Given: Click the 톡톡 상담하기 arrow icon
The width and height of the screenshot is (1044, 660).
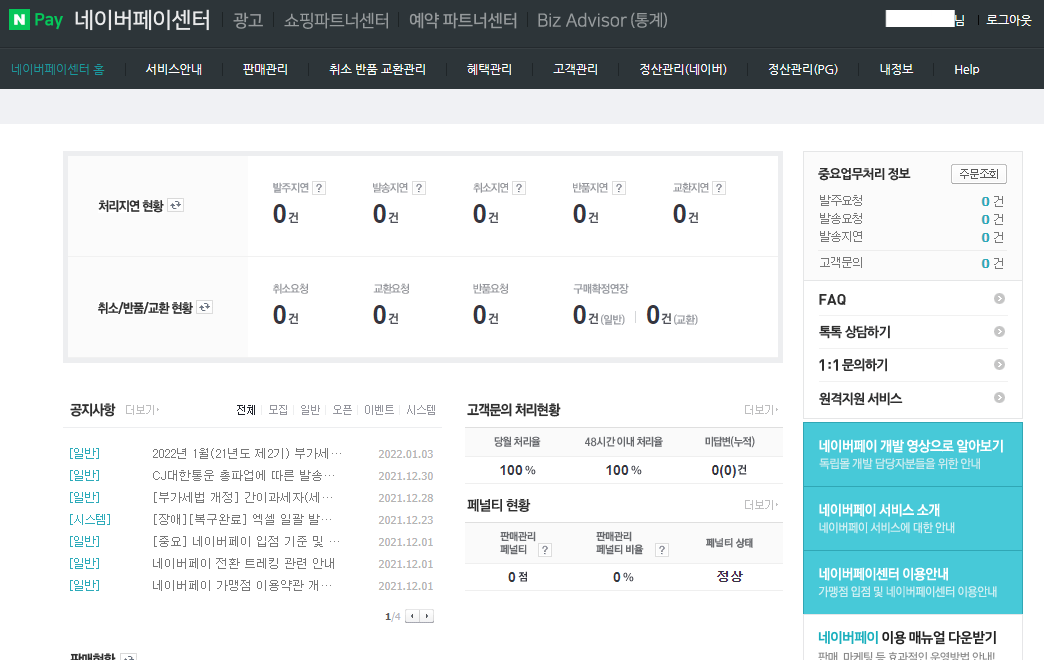Looking at the screenshot, I should click(999, 331).
